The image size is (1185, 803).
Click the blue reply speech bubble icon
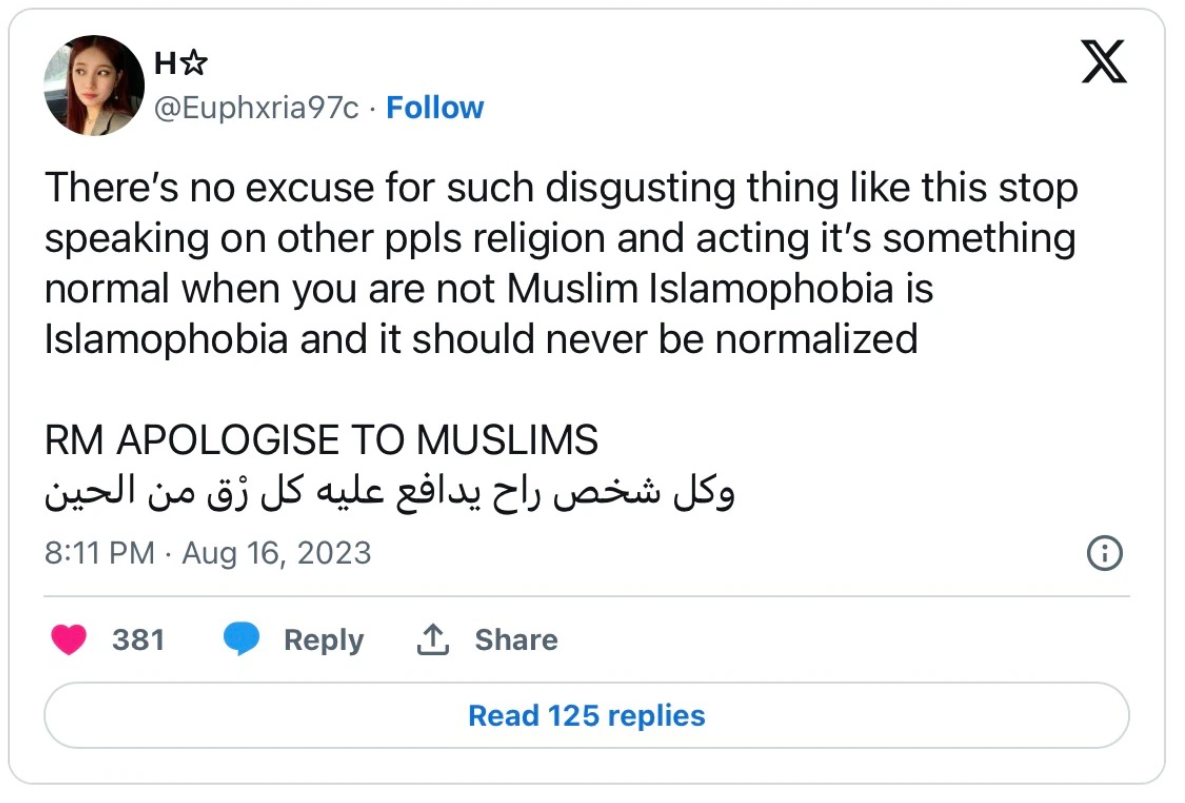click(242, 640)
